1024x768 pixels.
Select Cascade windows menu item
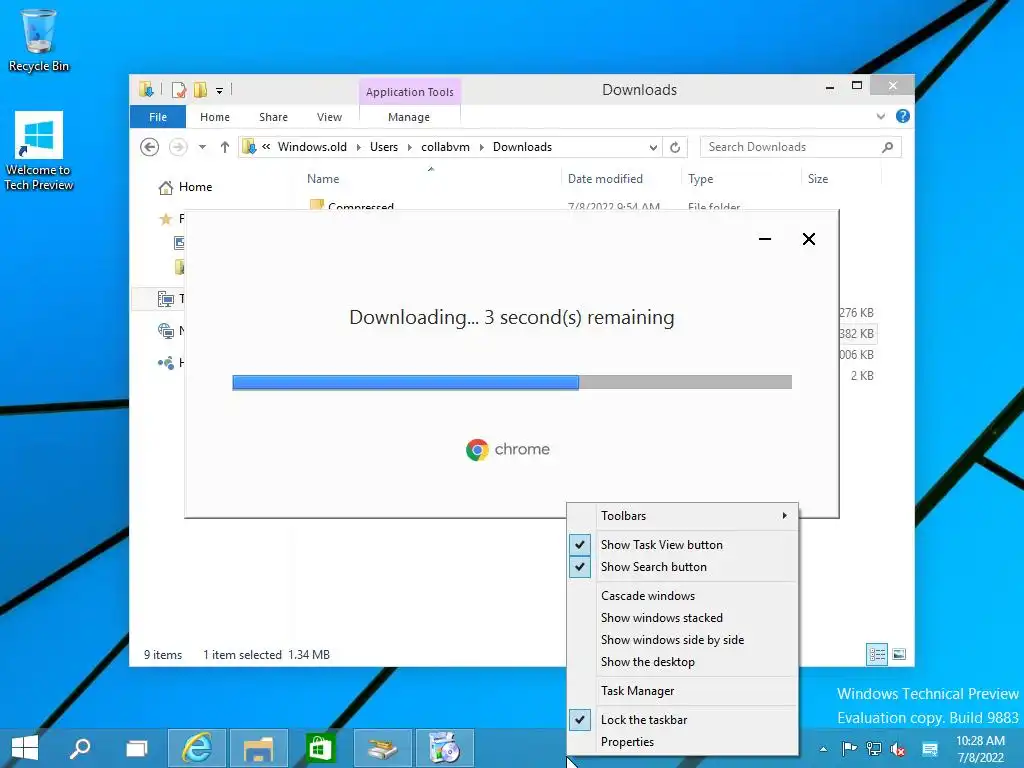click(682, 596)
